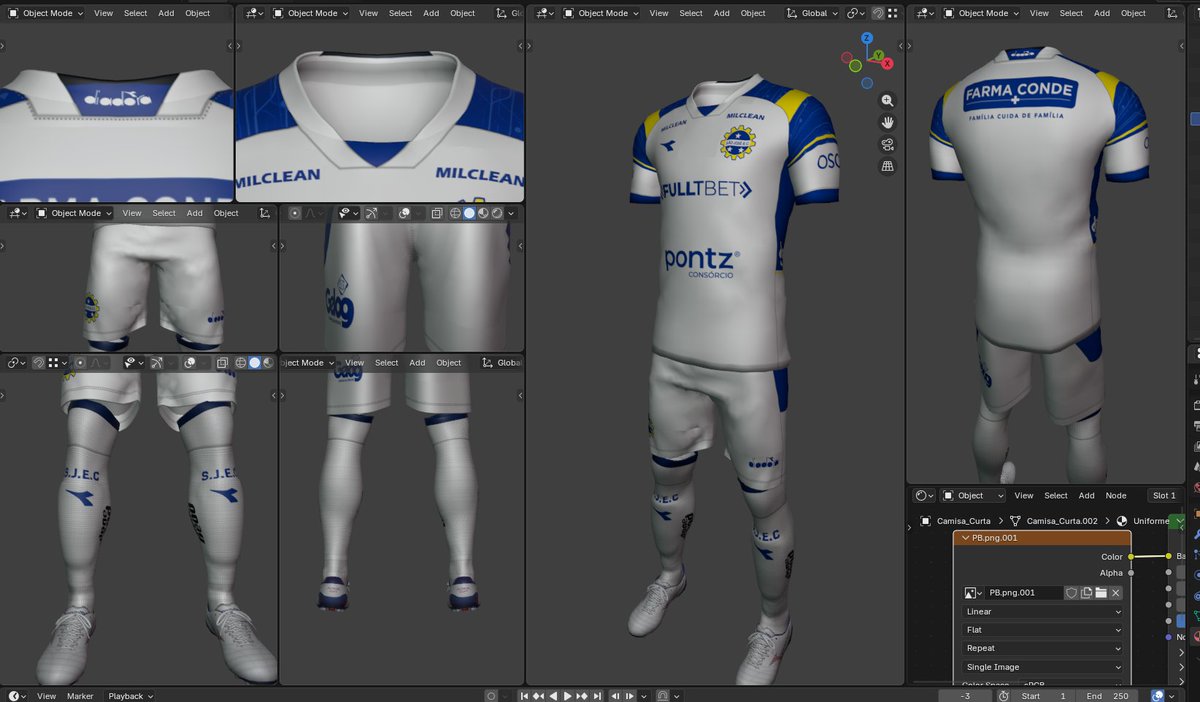Open Global orientation dropdown in main viewport
1200x702 pixels.
[x=811, y=13]
